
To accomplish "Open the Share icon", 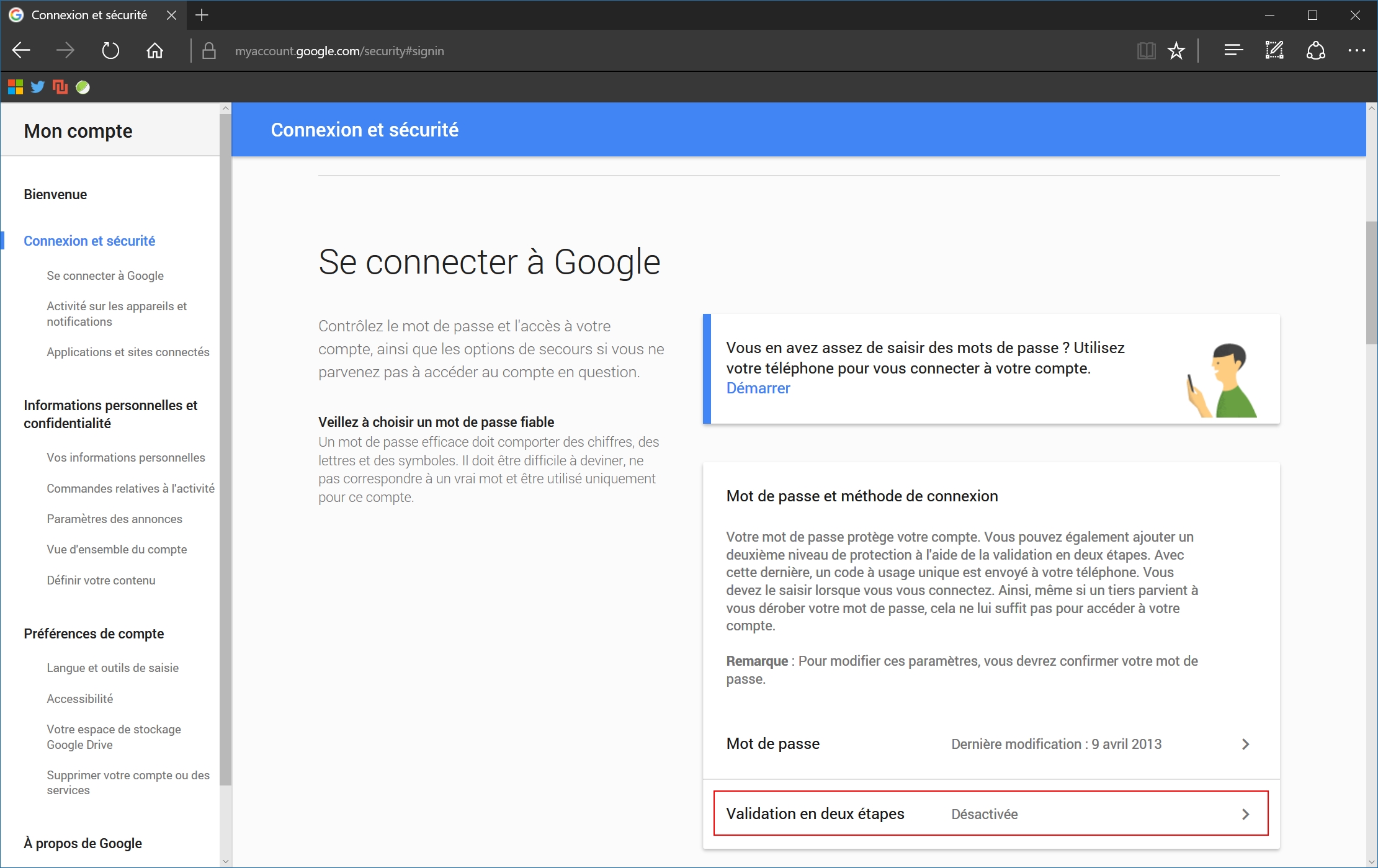I will [1315, 50].
